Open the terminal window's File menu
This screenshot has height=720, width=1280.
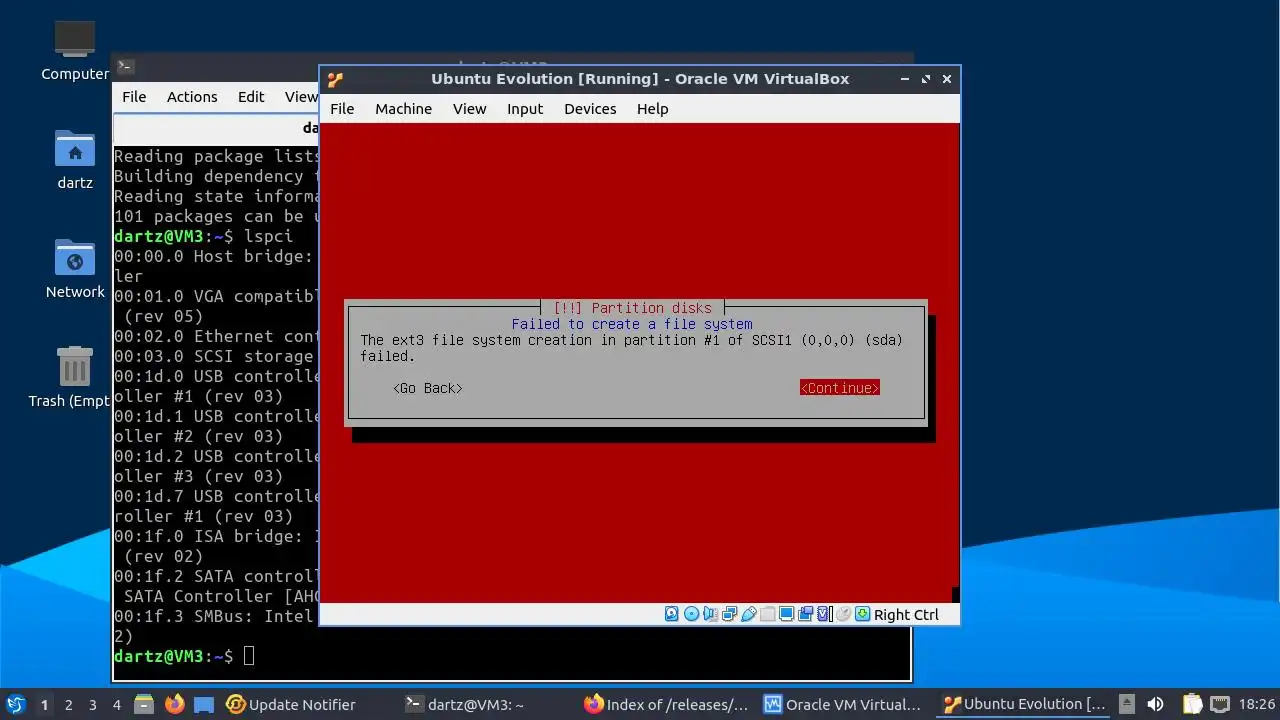click(x=134, y=97)
